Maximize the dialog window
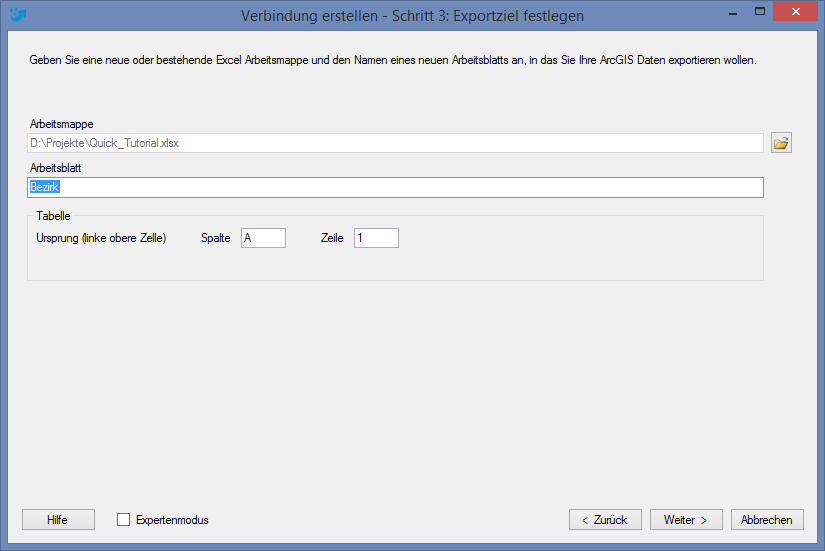The height and width of the screenshot is (551, 825). tap(760, 12)
